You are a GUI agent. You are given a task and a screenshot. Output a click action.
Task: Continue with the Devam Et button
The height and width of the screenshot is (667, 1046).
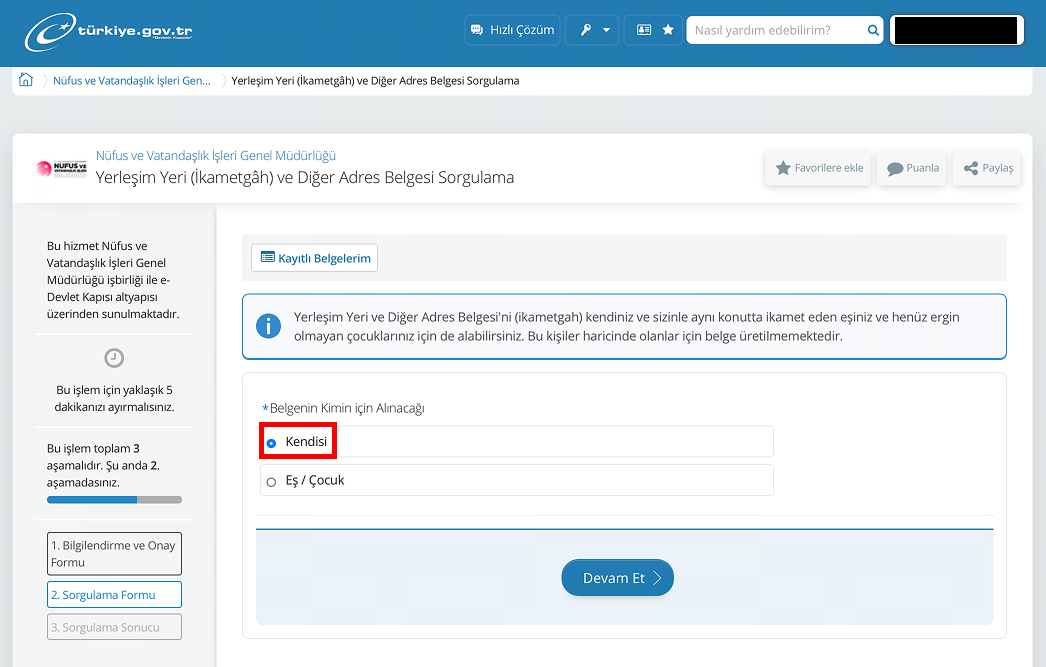tap(617, 578)
